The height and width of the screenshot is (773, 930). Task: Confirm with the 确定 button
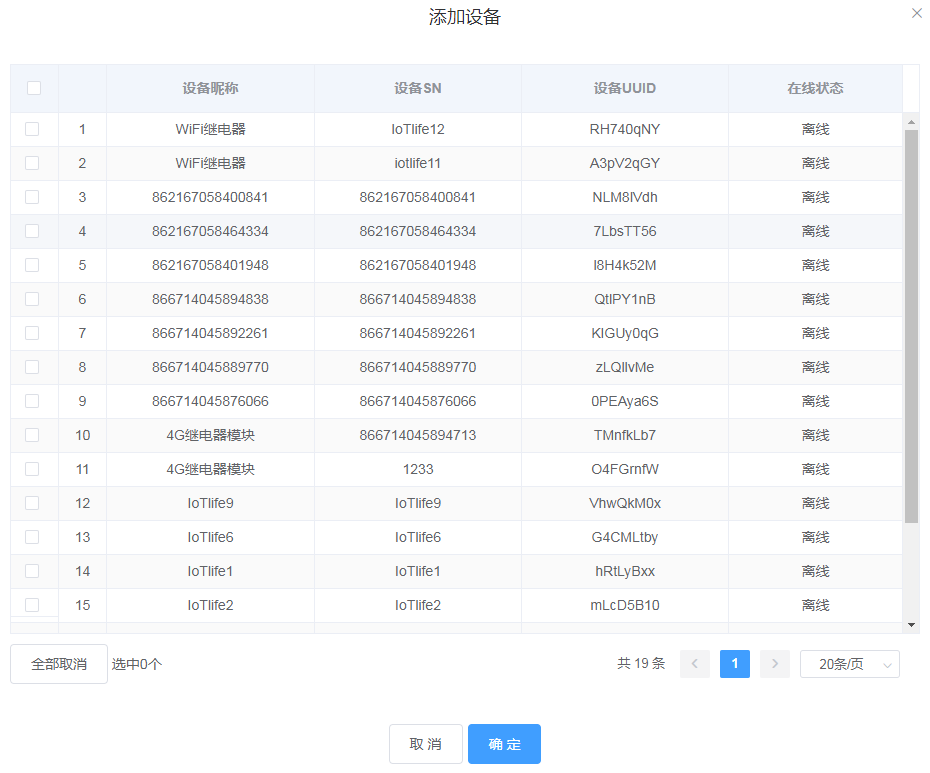(504, 744)
